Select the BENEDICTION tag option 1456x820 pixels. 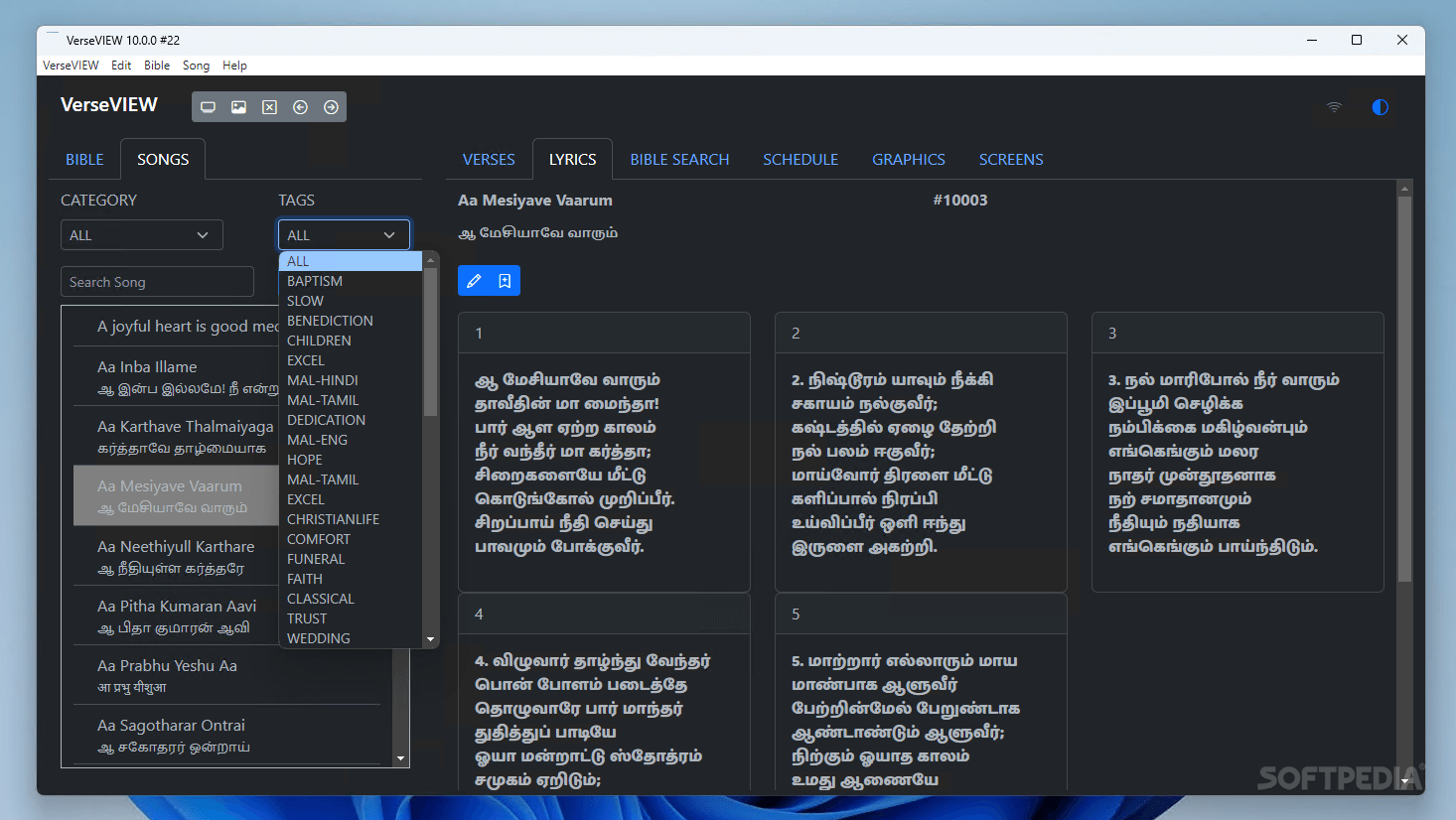[351, 321]
